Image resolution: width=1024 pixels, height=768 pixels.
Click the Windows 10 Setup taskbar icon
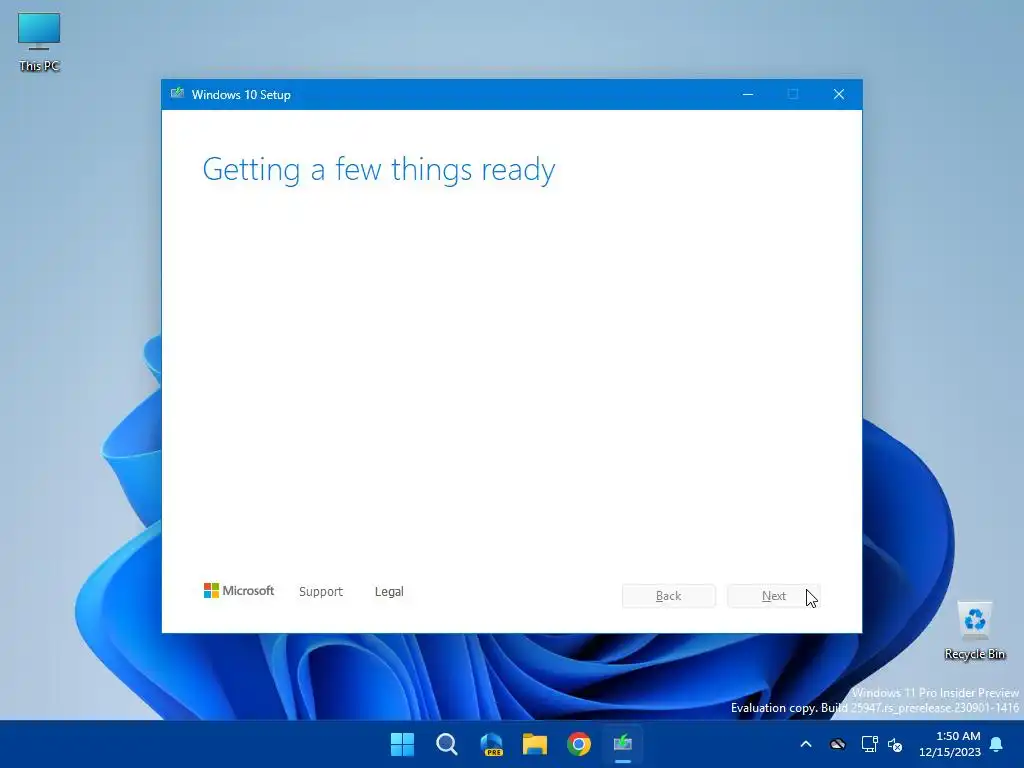pyautogui.click(x=623, y=744)
